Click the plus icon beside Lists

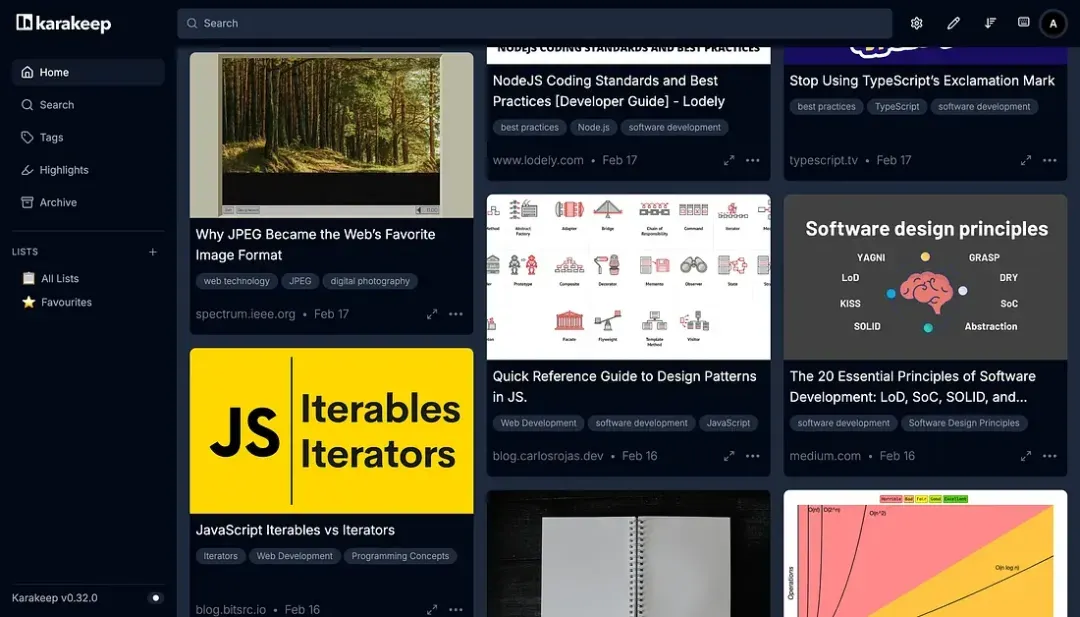[153, 252]
